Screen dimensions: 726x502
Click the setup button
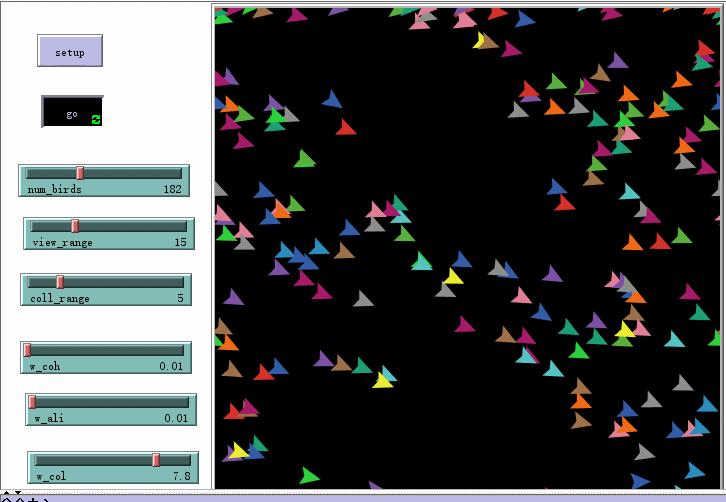click(x=70, y=50)
